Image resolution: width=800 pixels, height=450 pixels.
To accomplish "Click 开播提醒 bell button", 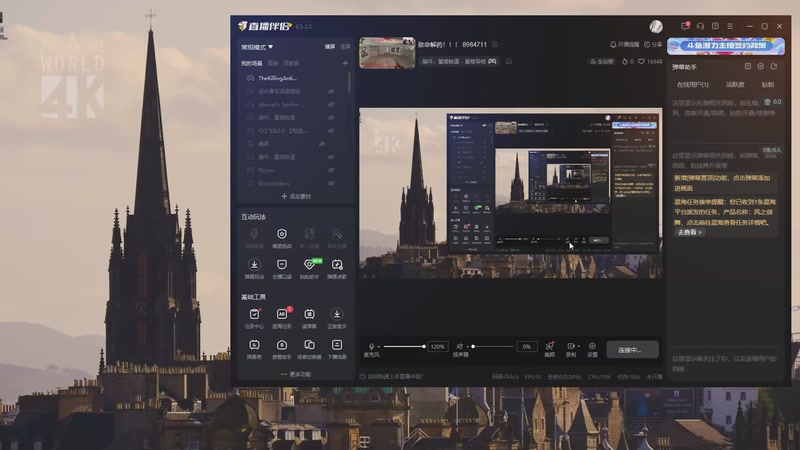I will tap(624, 44).
